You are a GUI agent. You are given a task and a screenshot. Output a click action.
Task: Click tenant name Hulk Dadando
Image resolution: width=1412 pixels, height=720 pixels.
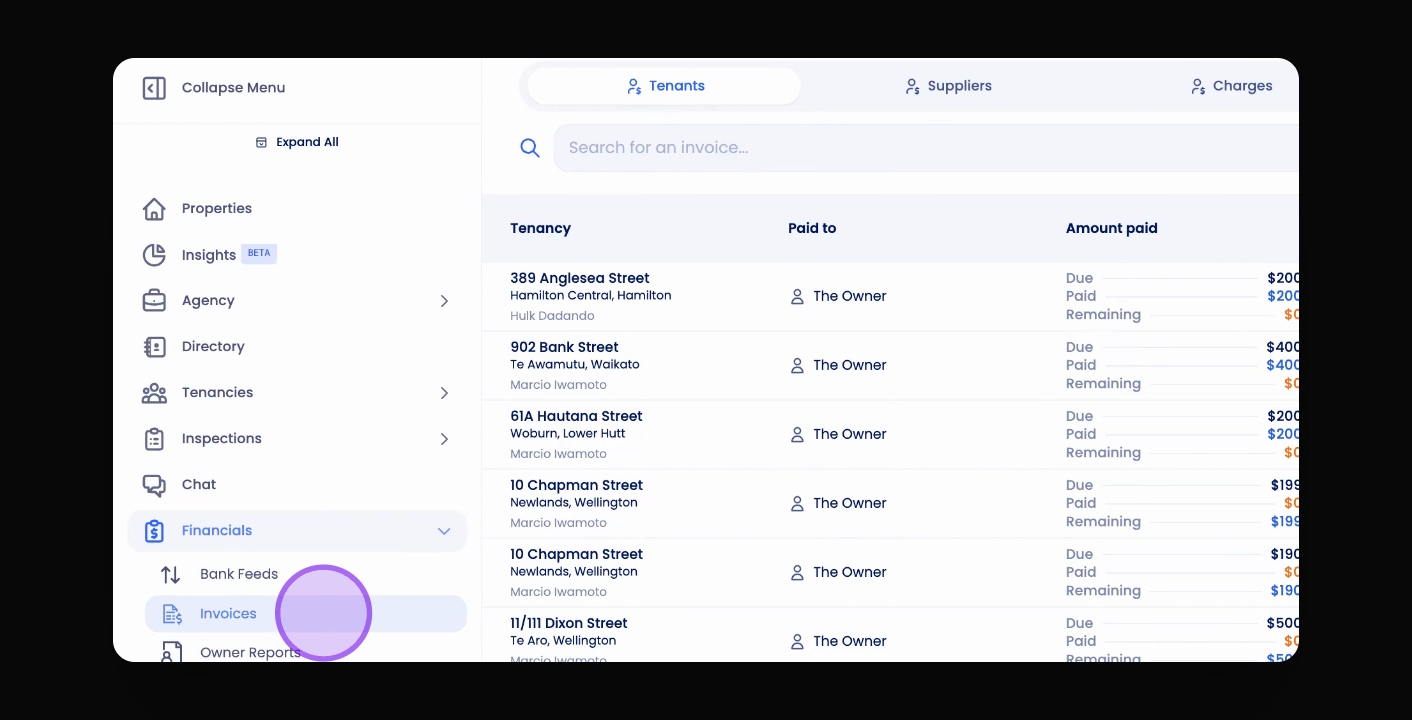552,316
